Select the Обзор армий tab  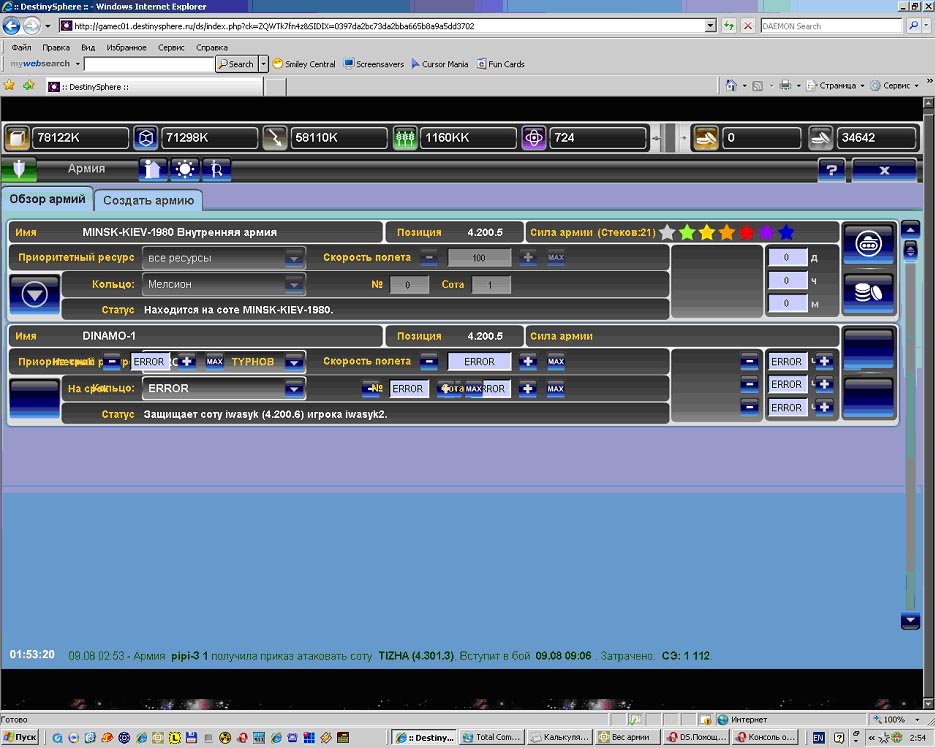tap(47, 199)
